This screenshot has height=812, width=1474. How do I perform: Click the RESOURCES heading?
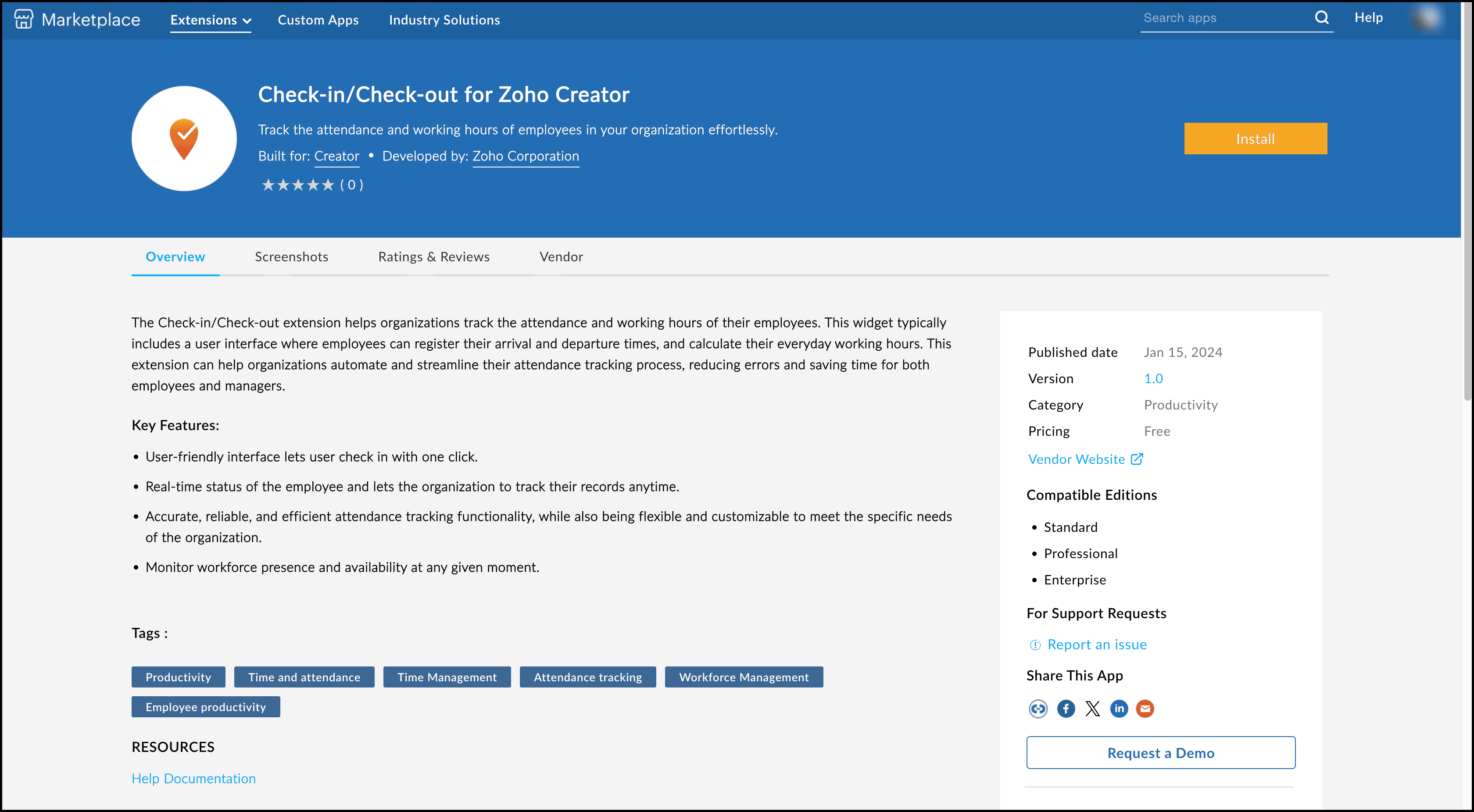[x=173, y=747]
